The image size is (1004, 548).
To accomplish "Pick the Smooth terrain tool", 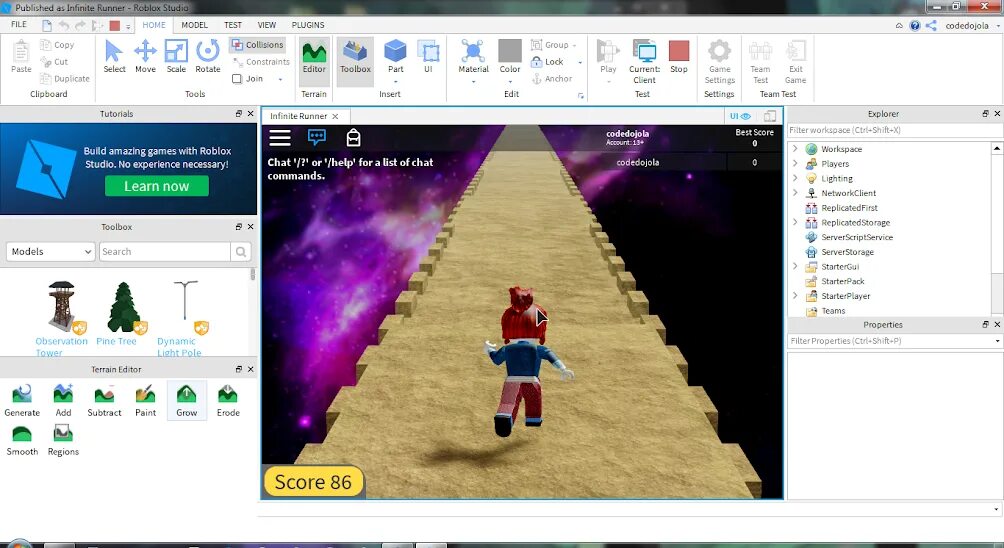I will (22, 440).
